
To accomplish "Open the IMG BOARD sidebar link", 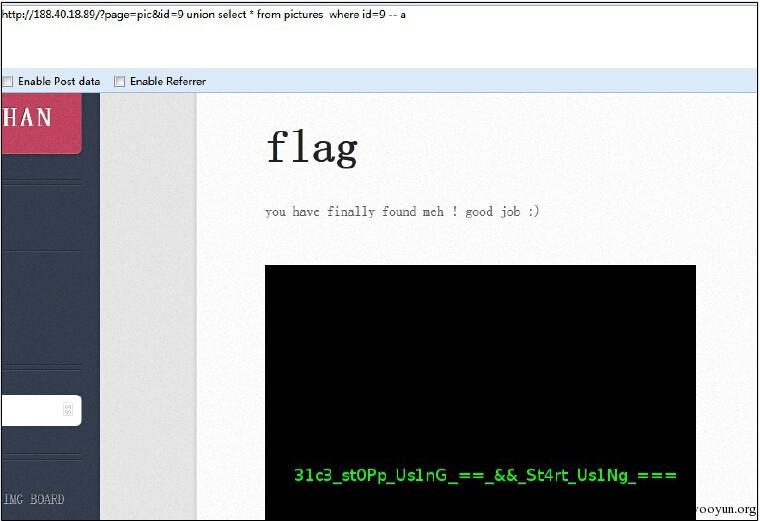I will click(x=33, y=499).
